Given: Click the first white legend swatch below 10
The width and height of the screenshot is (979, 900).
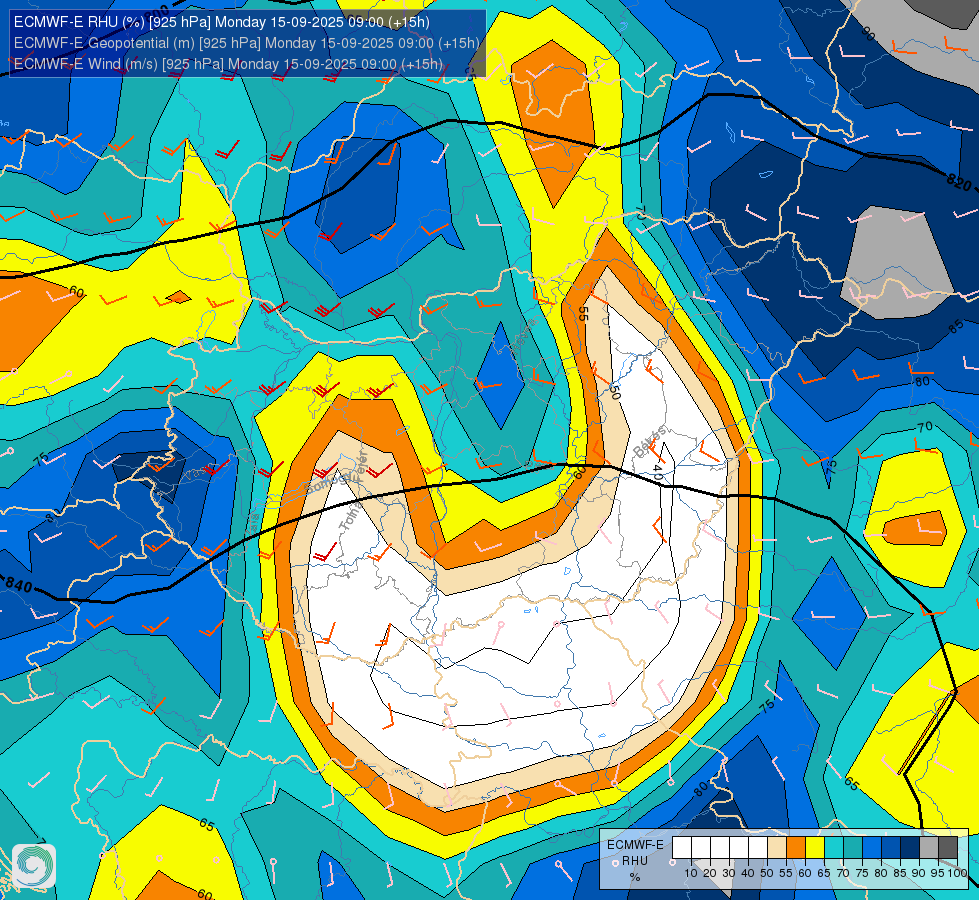Looking at the screenshot, I should (682, 848).
